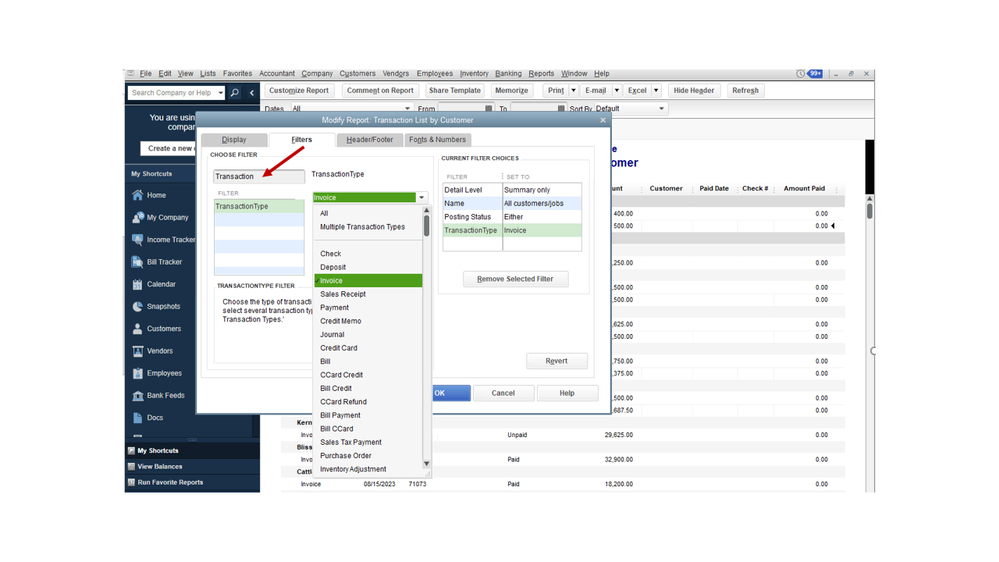Click scroll down arrow in type list

tap(426, 464)
